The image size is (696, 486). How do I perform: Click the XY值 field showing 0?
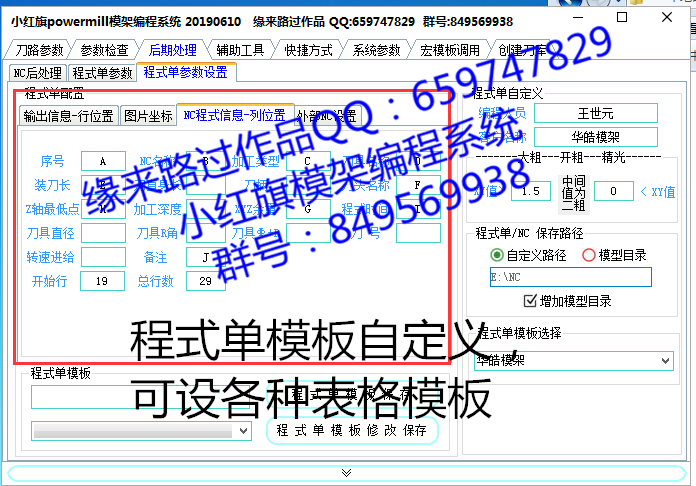[x=613, y=191]
